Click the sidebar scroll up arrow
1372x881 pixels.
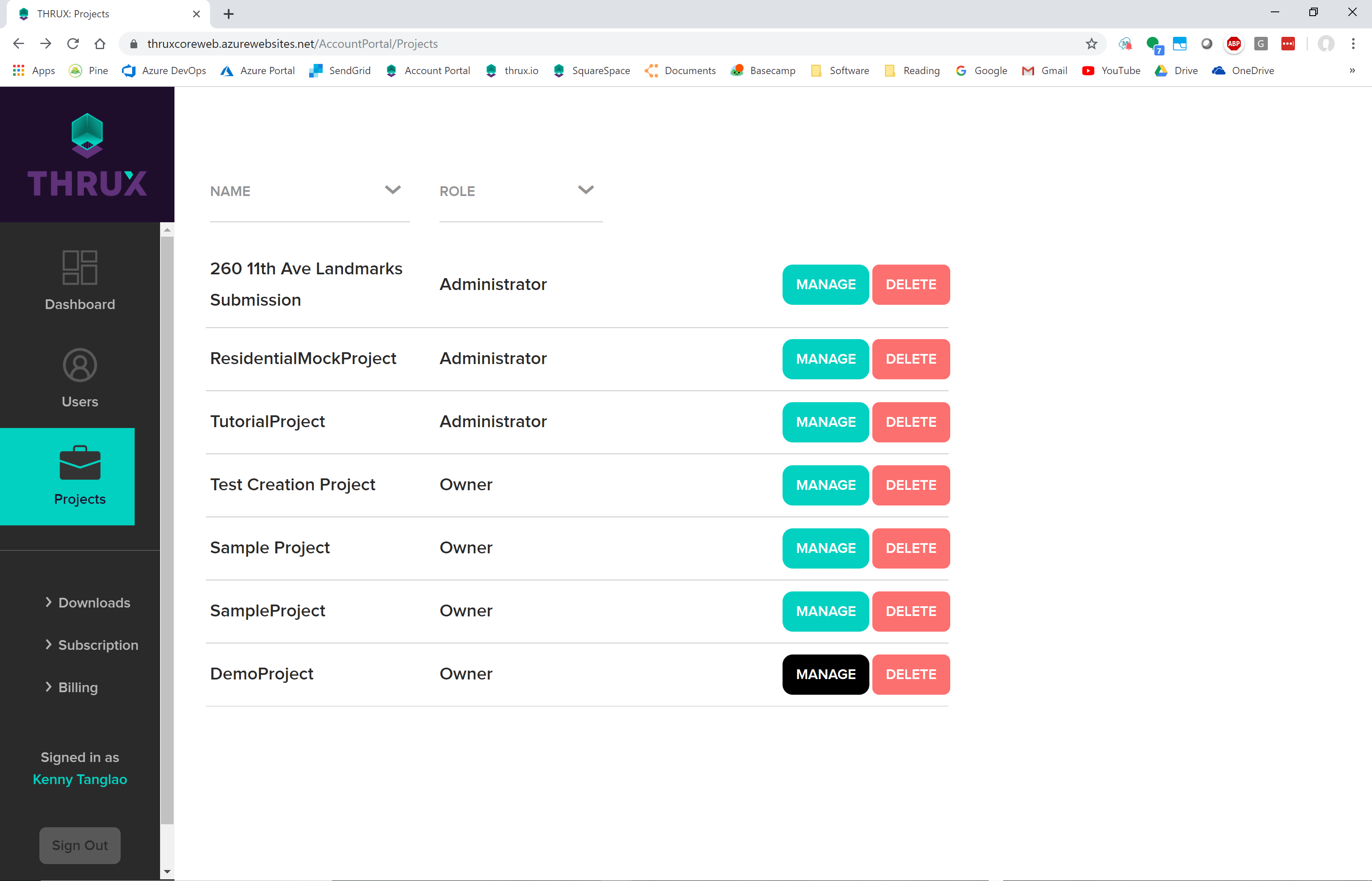coord(167,230)
